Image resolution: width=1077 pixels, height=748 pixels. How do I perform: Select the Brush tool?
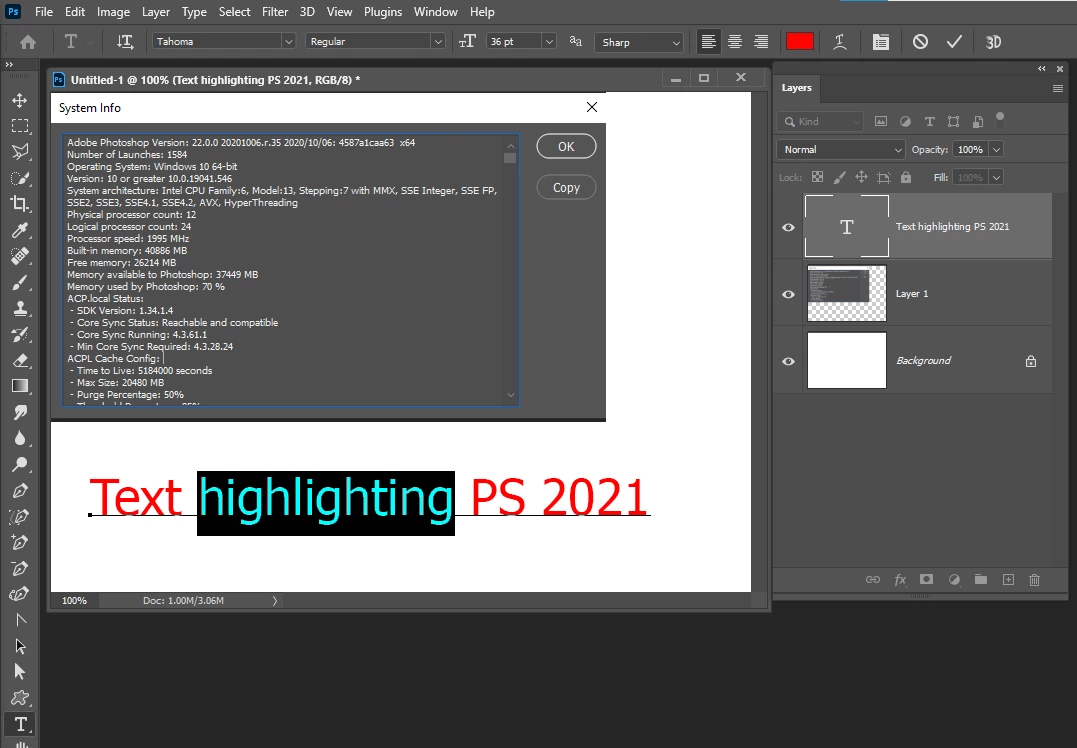tap(19, 282)
